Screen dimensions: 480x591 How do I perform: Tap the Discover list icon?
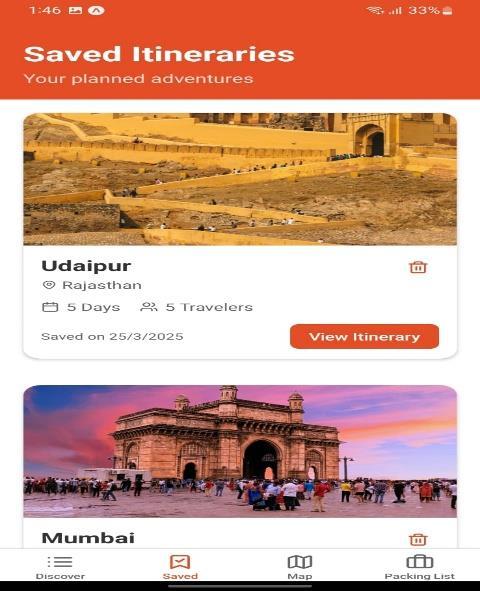click(60, 562)
